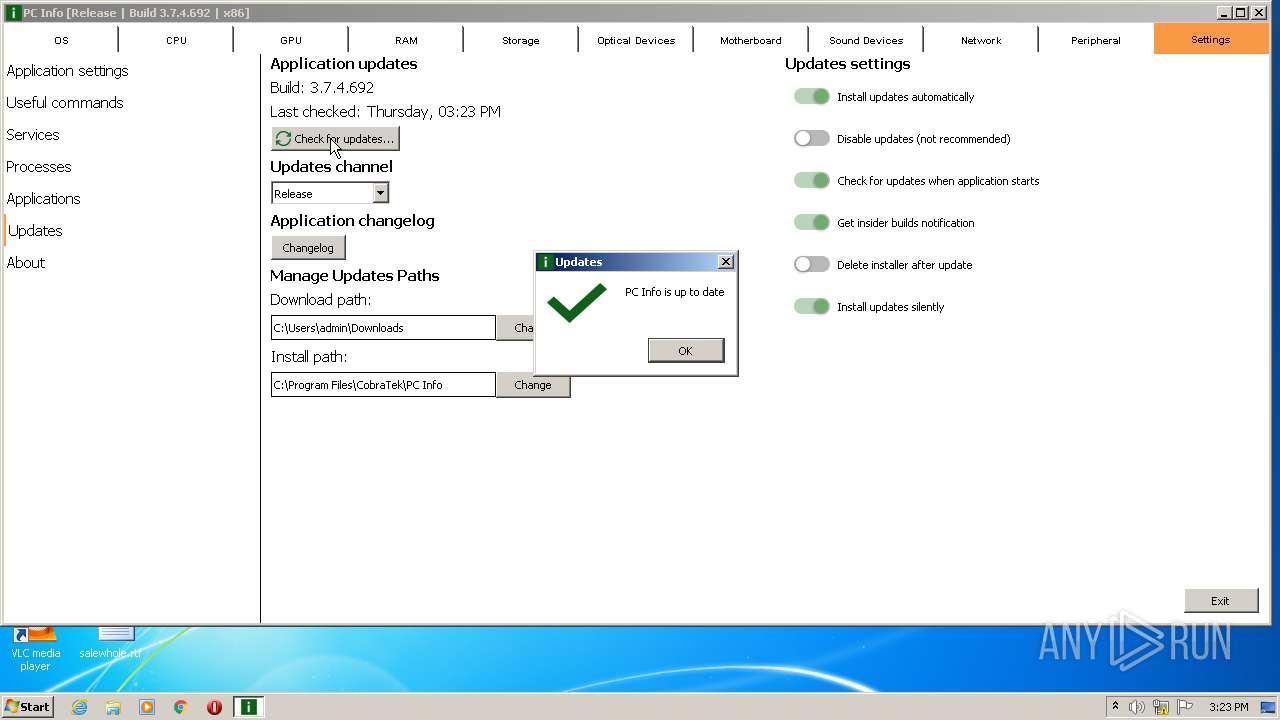Switch to the GPU tab

click(x=291, y=40)
